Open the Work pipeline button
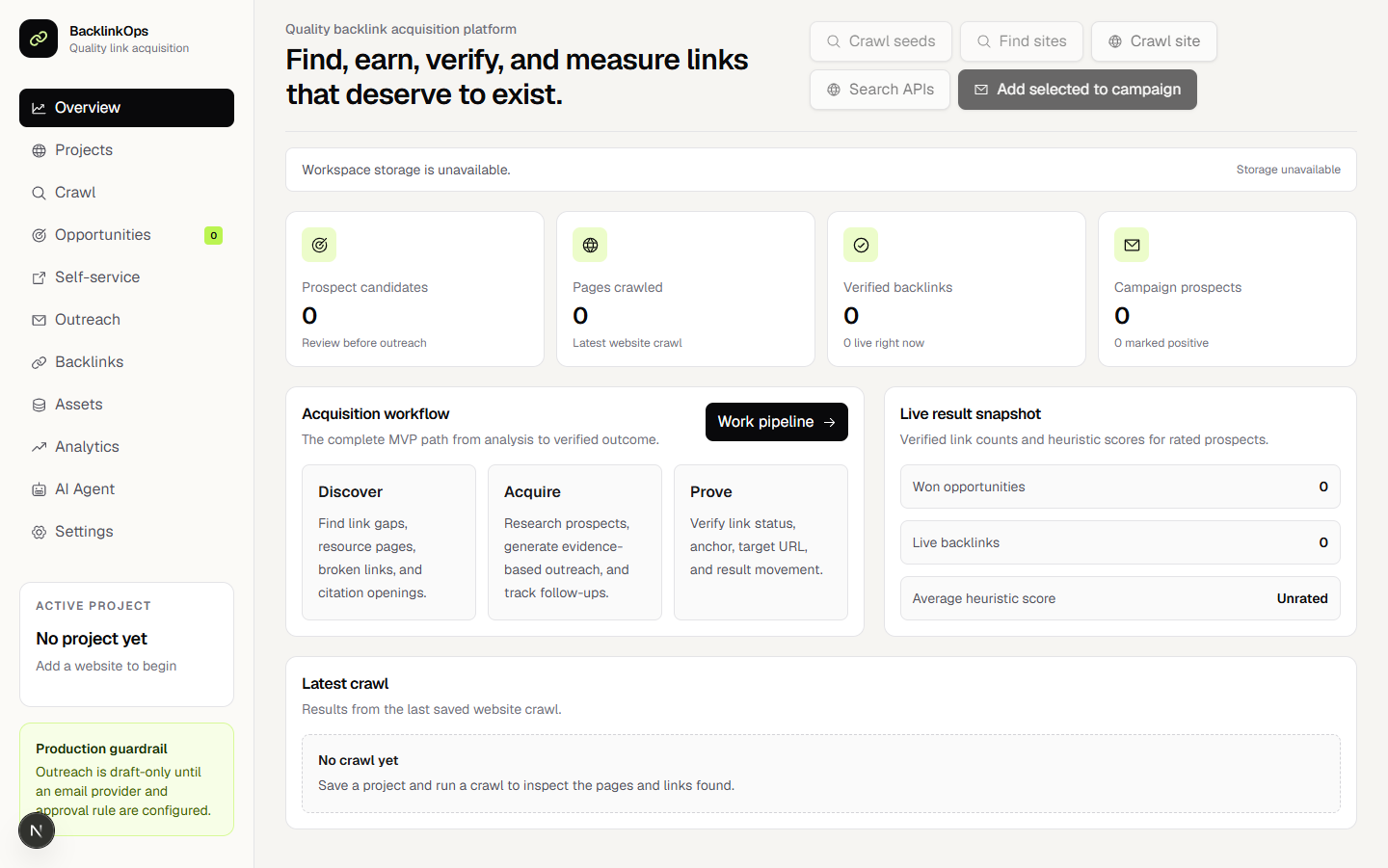1388x868 pixels. pos(777,422)
